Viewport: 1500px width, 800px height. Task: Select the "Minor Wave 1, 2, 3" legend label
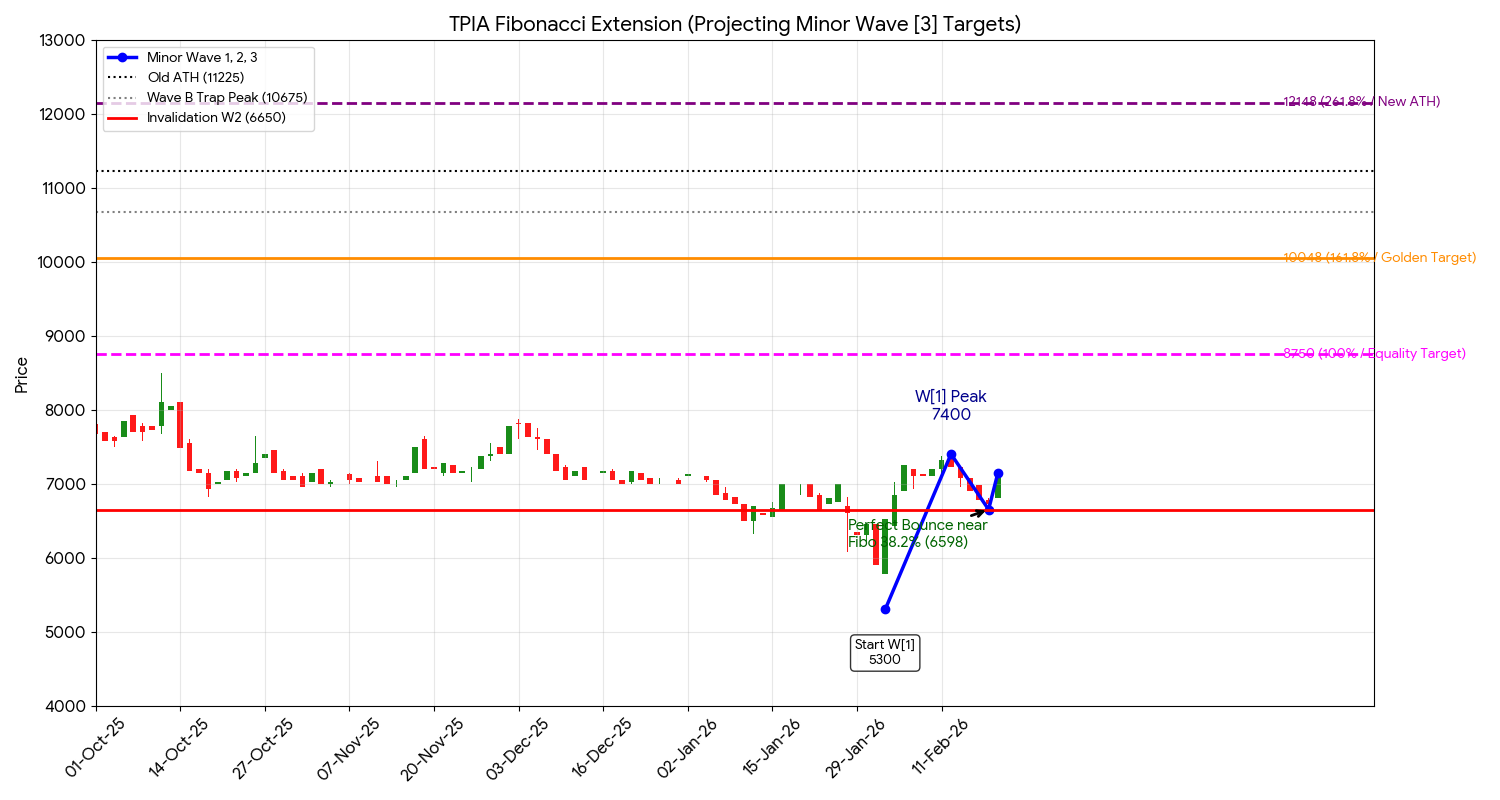[202, 58]
